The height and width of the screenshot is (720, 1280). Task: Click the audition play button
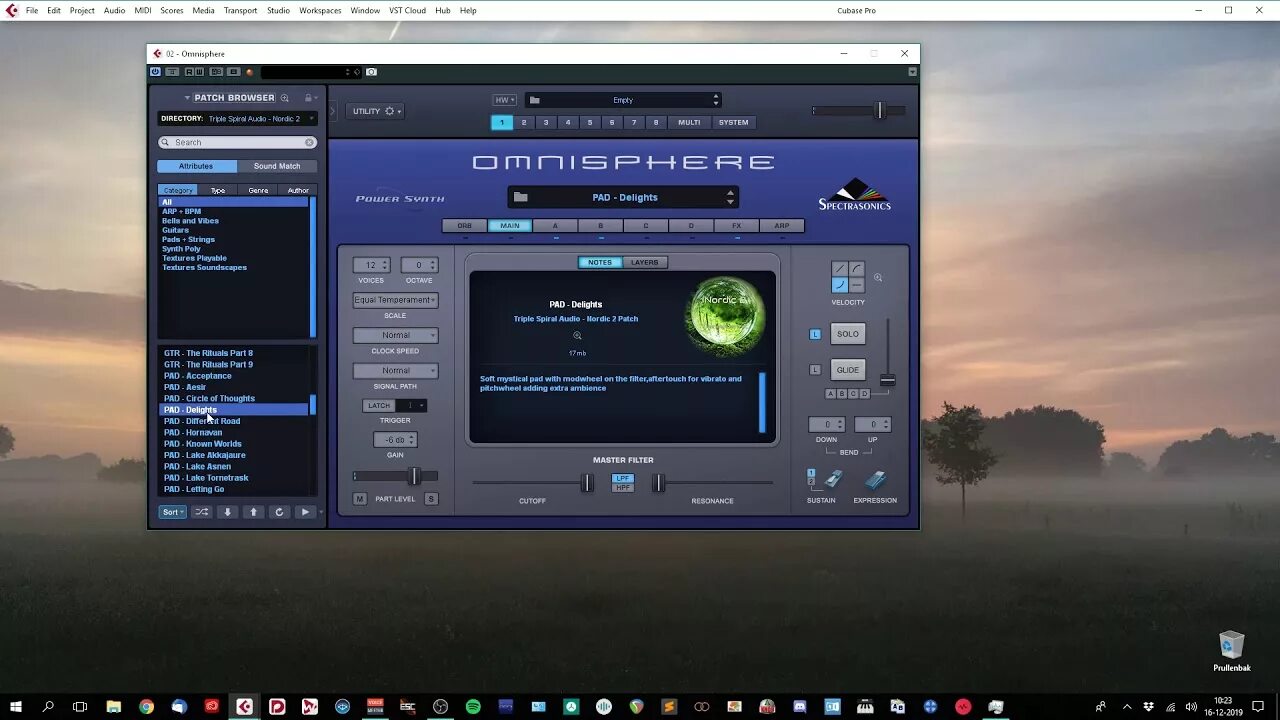[305, 512]
